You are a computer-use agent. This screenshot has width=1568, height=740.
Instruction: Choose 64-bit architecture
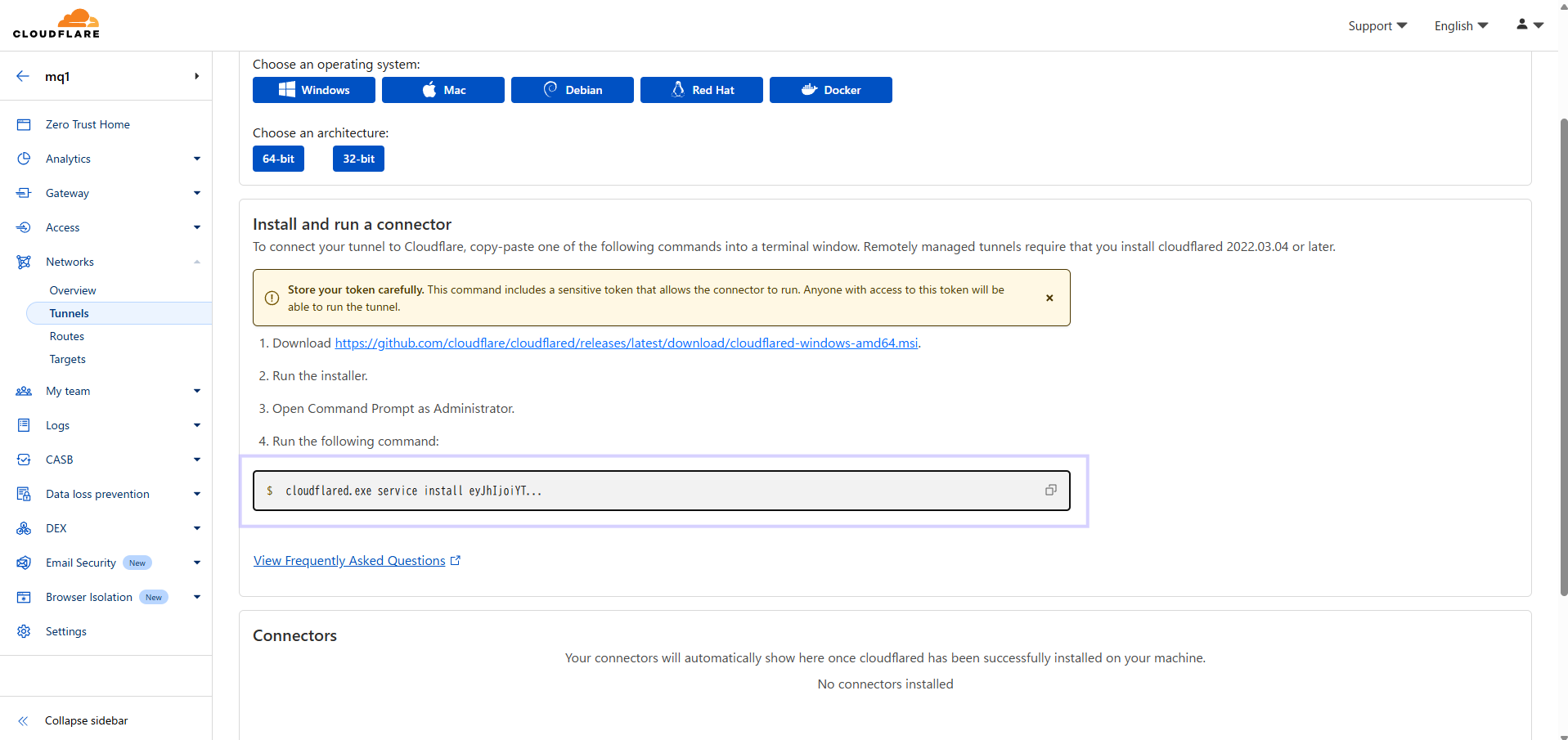coord(278,159)
